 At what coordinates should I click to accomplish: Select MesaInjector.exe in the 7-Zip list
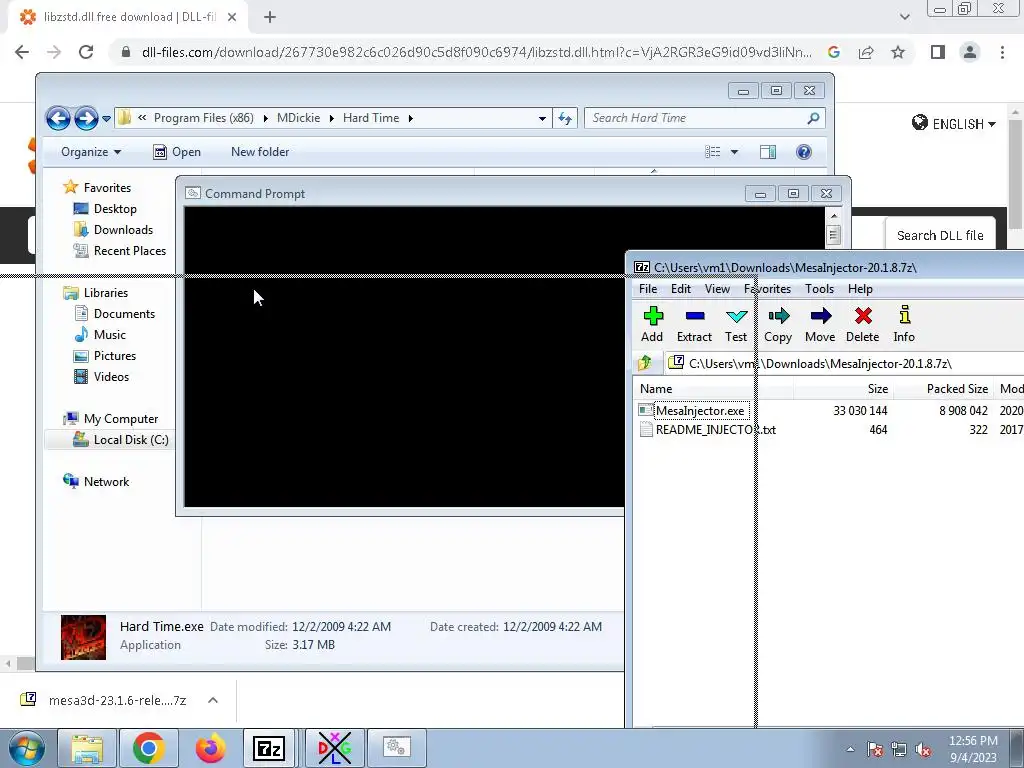pyautogui.click(x=699, y=411)
